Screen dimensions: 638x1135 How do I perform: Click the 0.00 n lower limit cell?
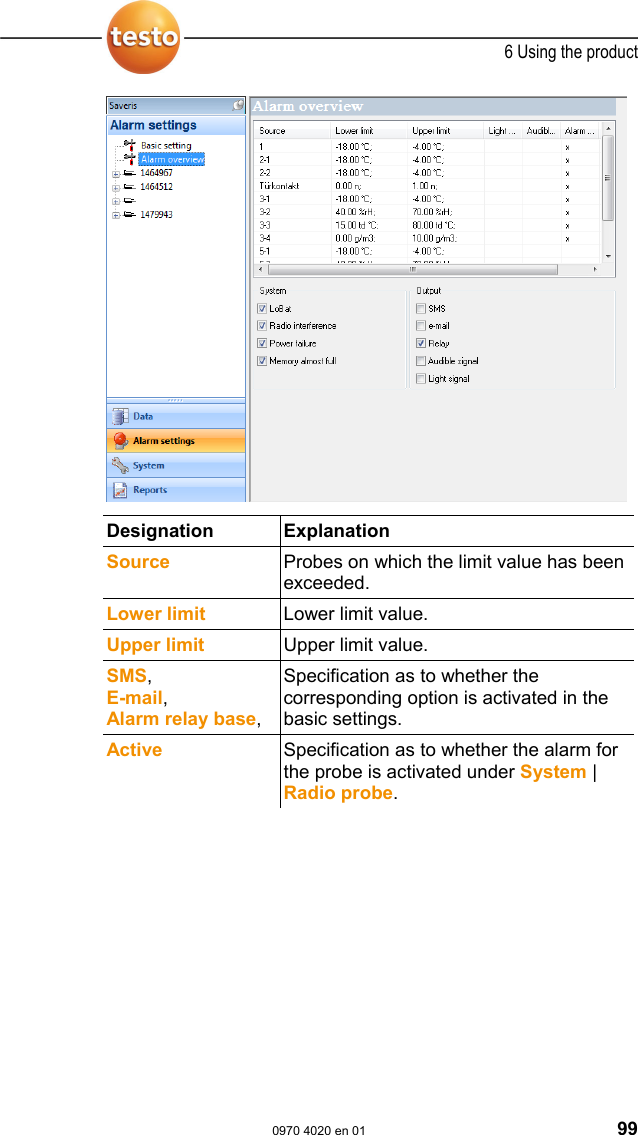[x=369, y=185]
